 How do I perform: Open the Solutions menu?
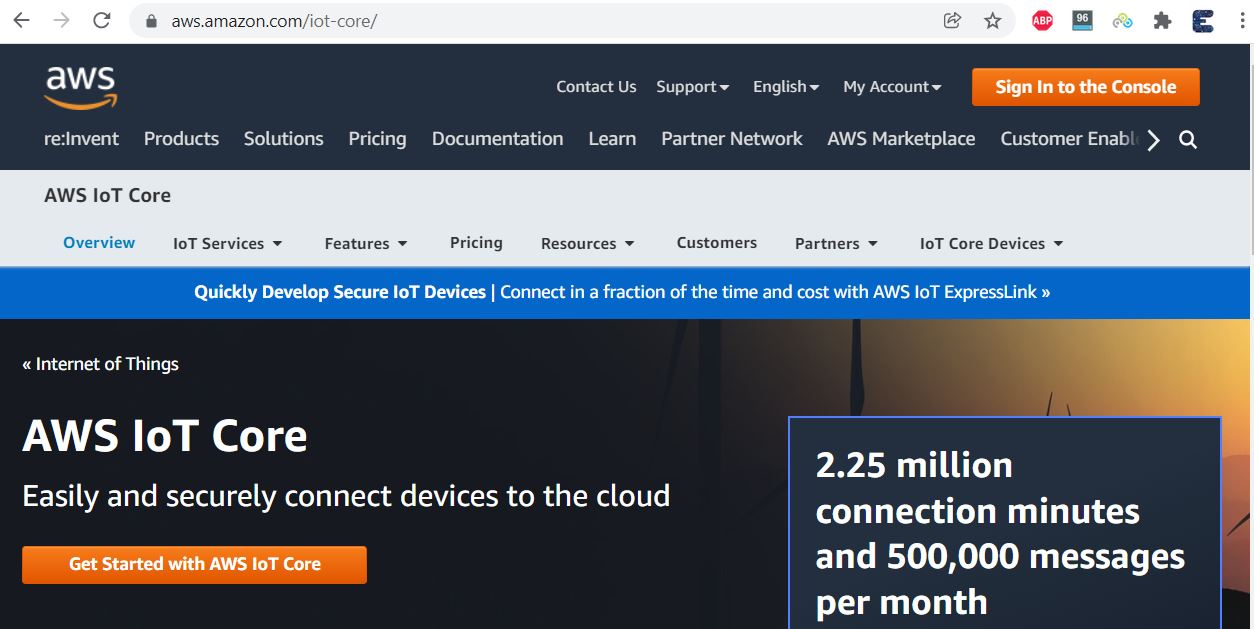pos(284,139)
